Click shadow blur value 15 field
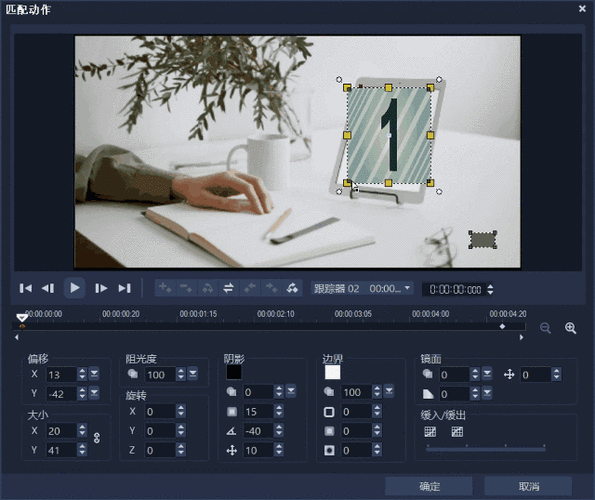595x500 pixels. pyautogui.click(x=258, y=412)
